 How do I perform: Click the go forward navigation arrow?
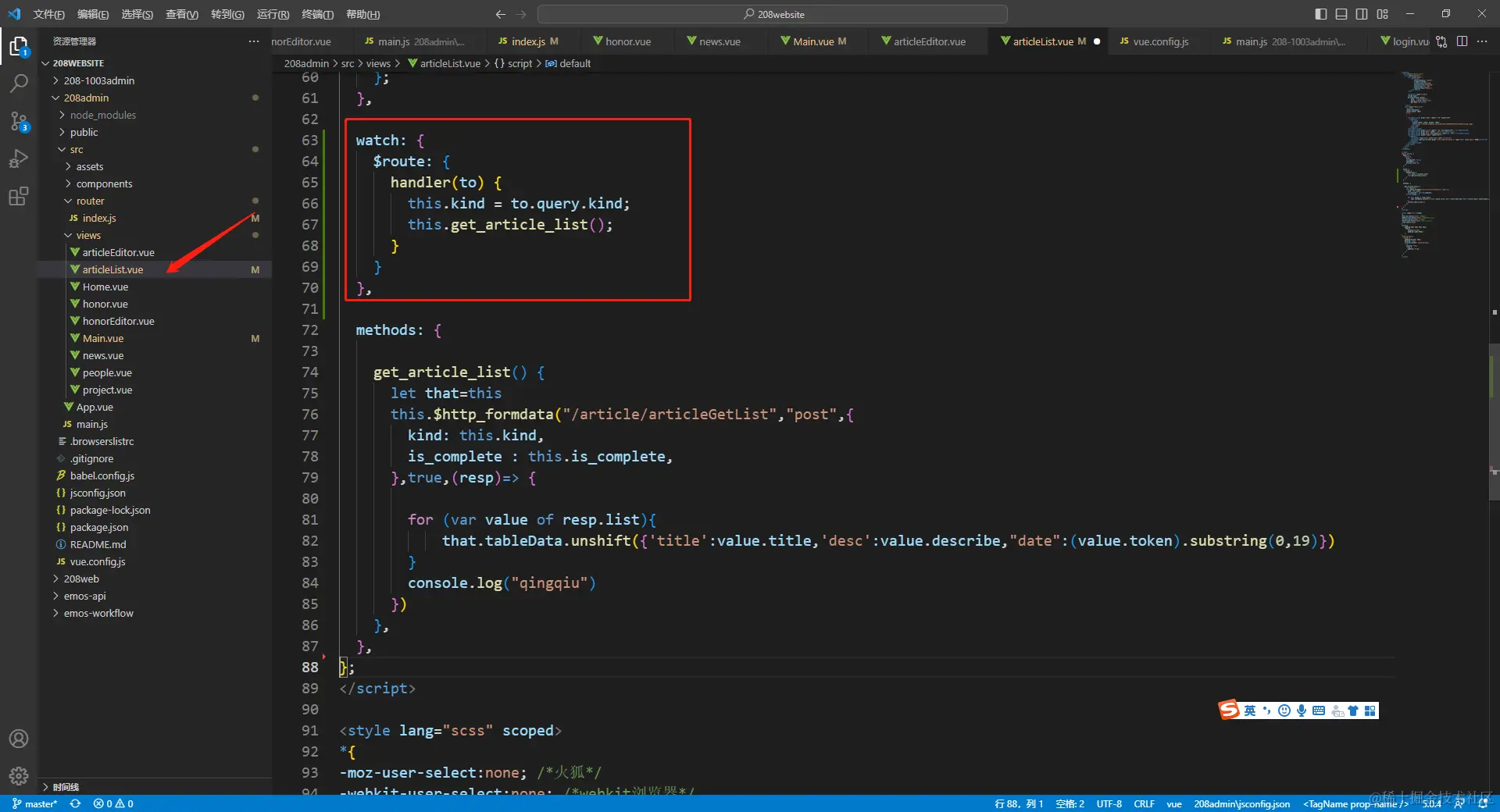pos(521,14)
